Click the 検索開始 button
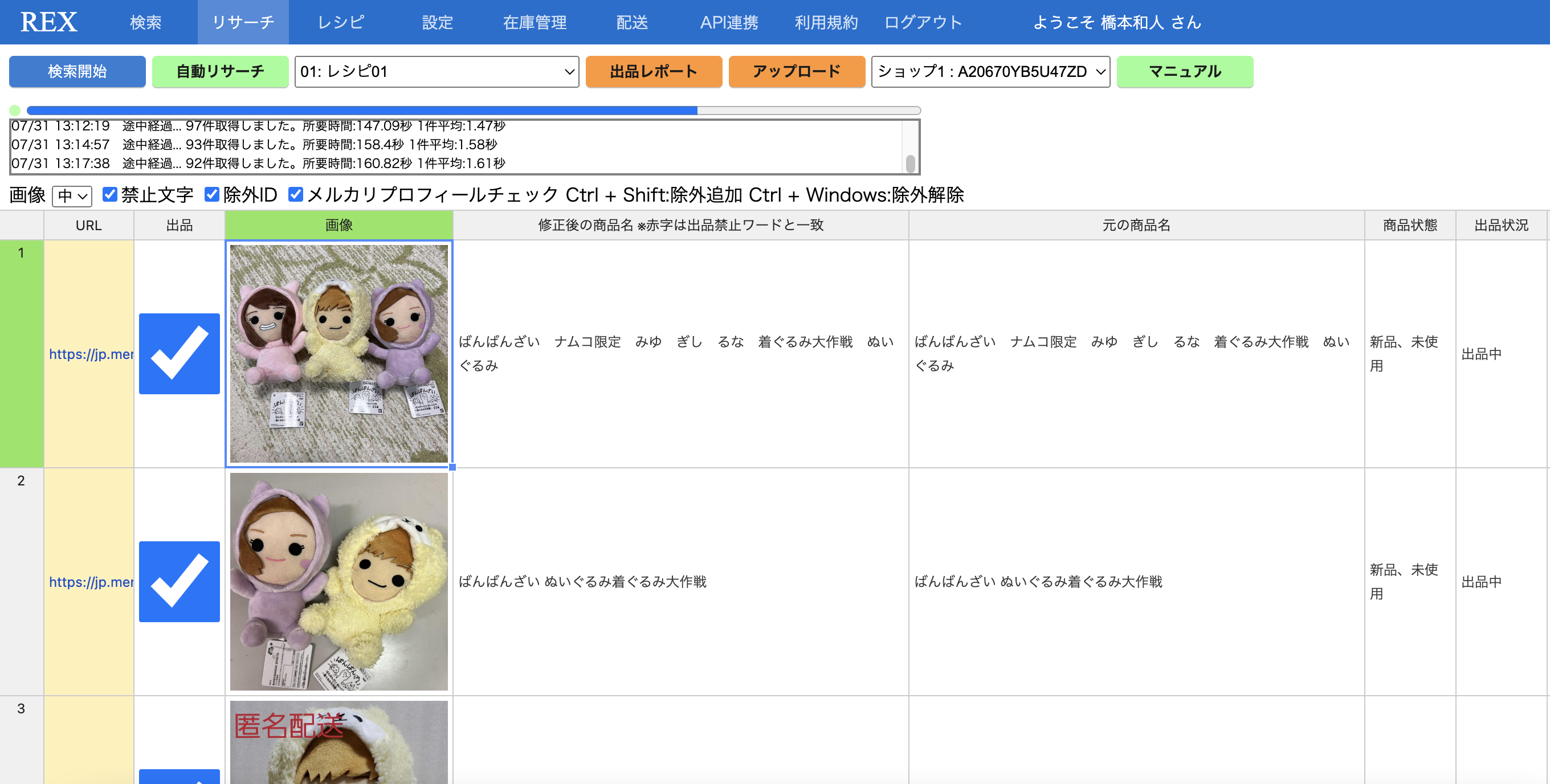The width and height of the screenshot is (1550, 784). [x=77, y=72]
